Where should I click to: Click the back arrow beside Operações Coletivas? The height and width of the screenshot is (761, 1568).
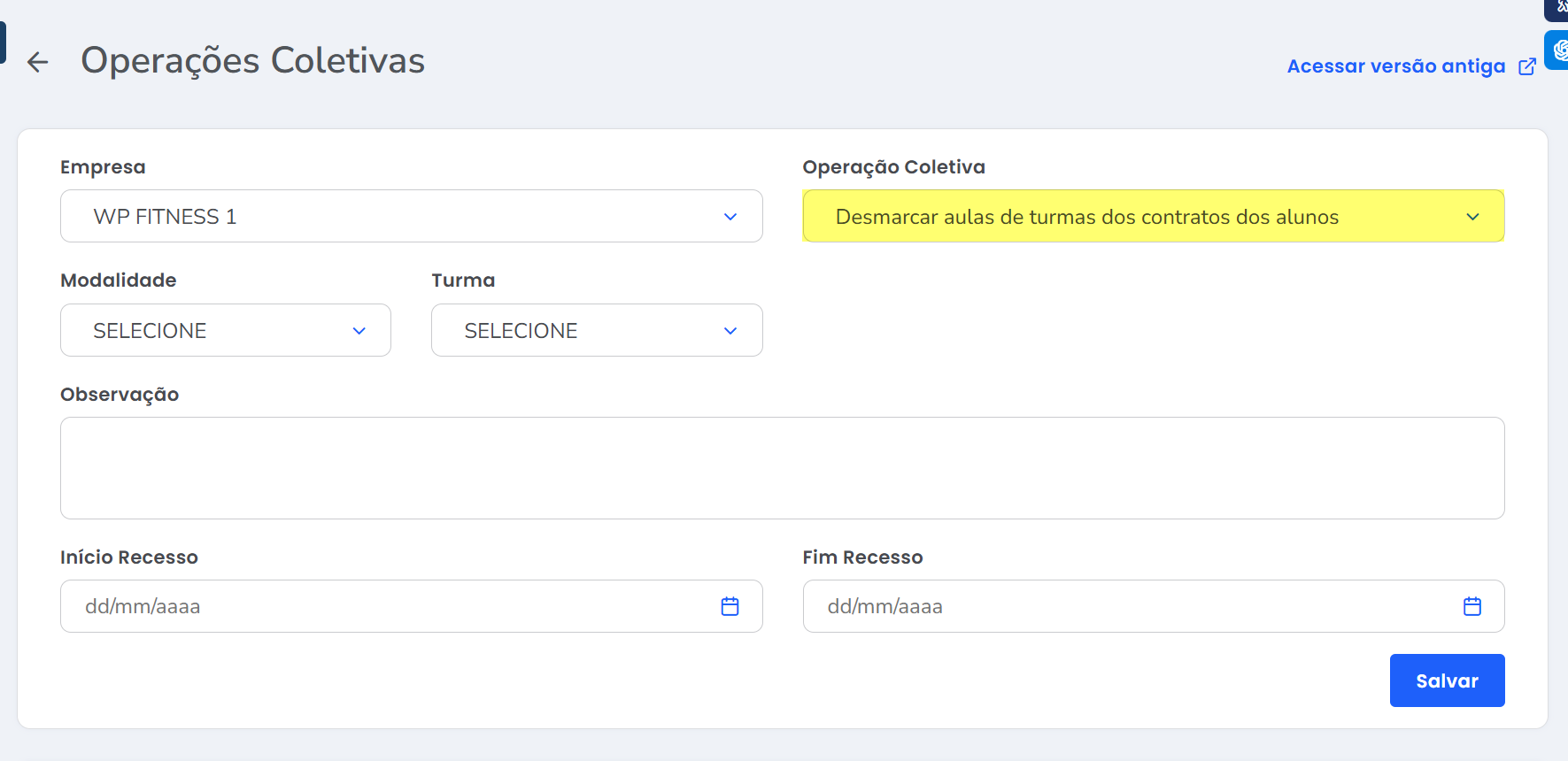pyautogui.click(x=37, y=62)
